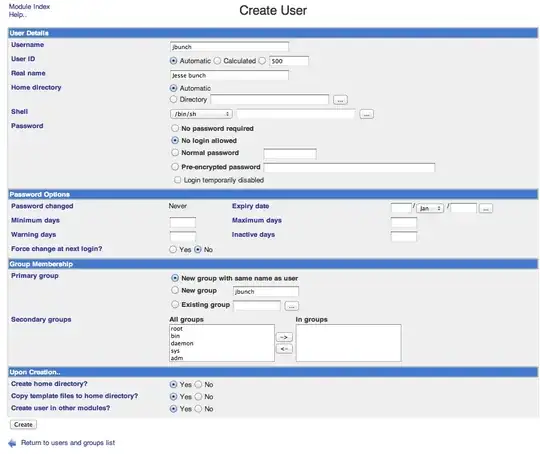This screenshot has height=454, width=540.
Task: Select No for create home directory
Action: (198, 384)
